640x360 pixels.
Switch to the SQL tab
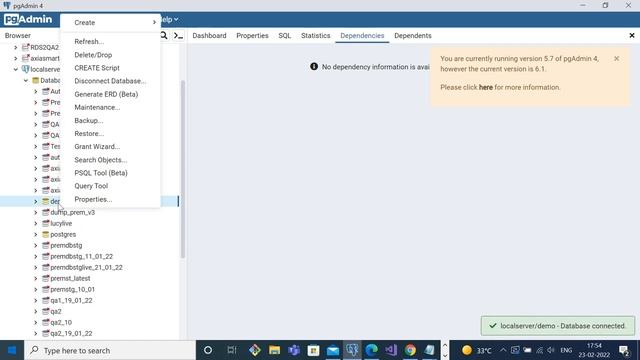click(x=284, y=36)
